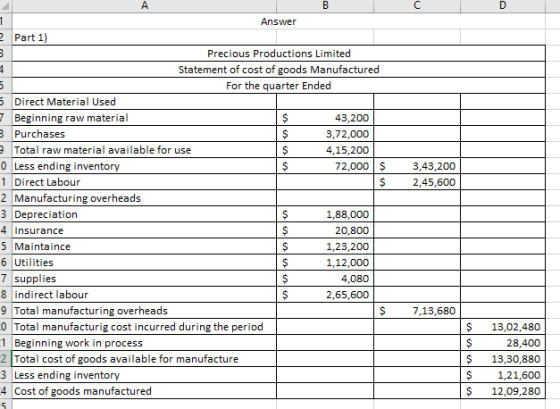560x409 pixels.
Task: Select the 43,200 value cell
Action: [325, 118]
